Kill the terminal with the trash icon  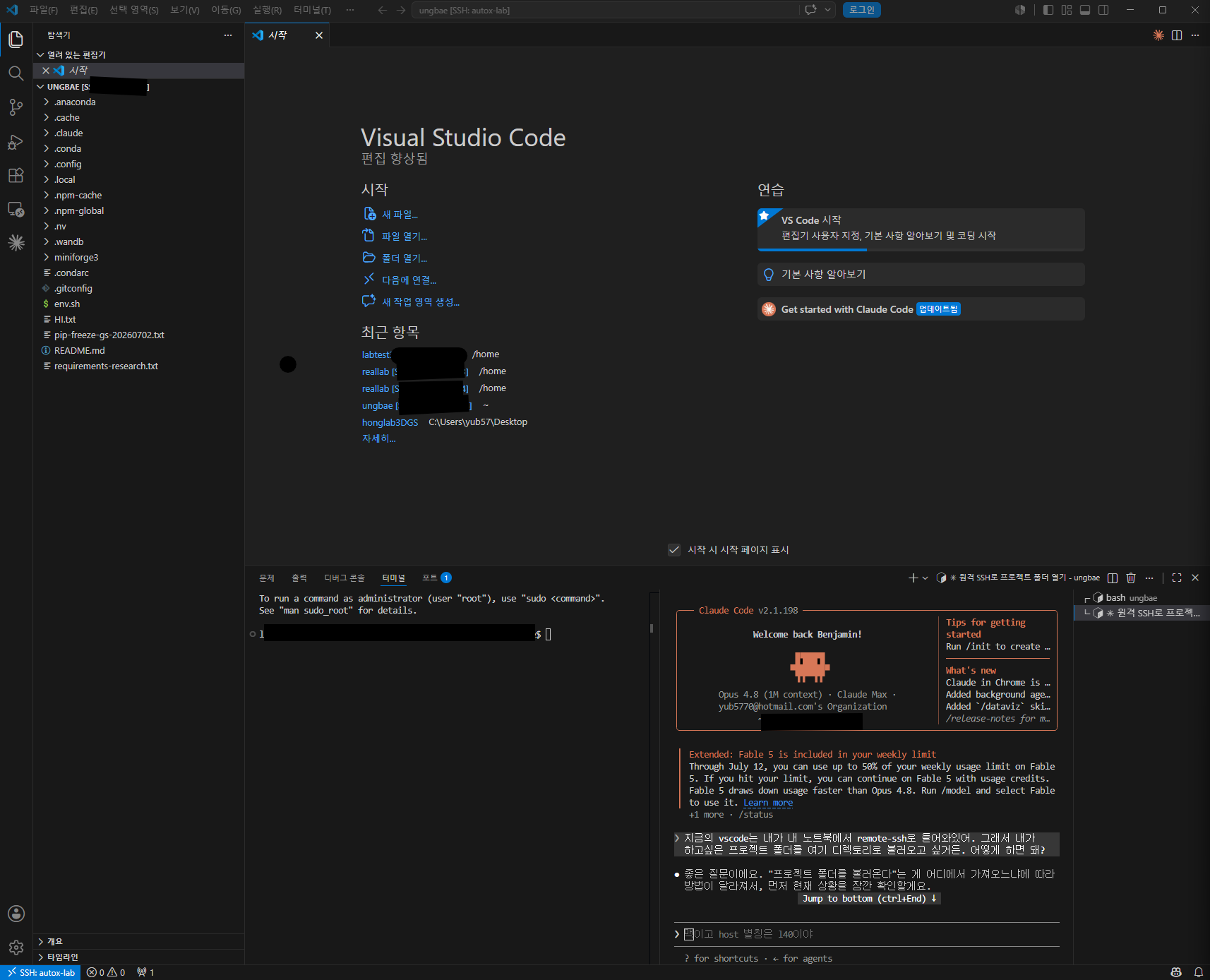(1131, 578)
